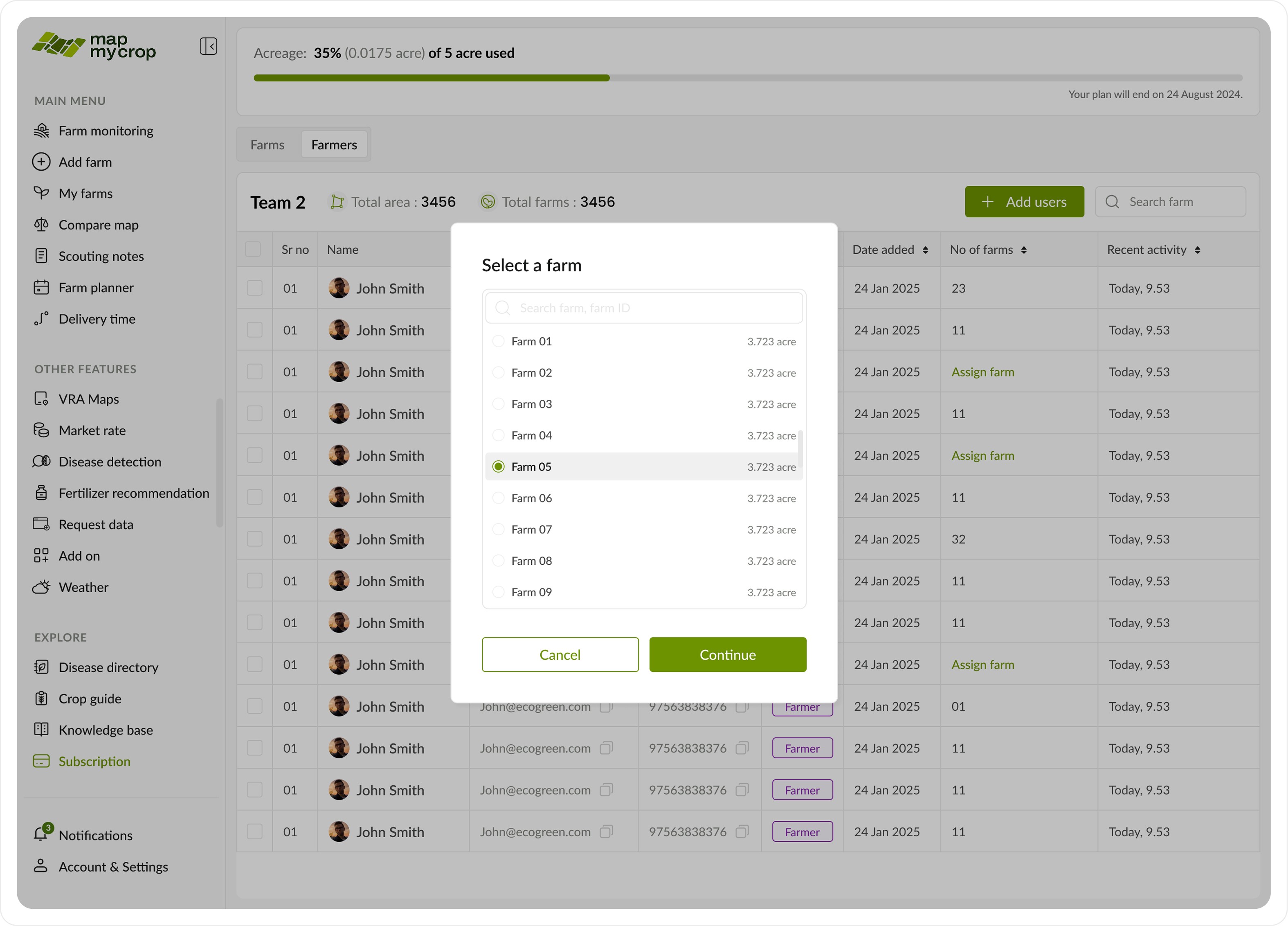
Task: Open Scouting notes icon
Action: coord(41,256)
